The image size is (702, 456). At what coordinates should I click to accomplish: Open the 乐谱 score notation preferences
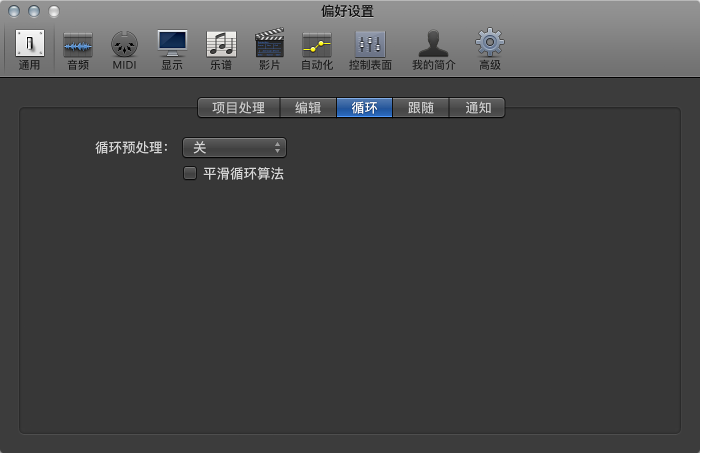221,49
